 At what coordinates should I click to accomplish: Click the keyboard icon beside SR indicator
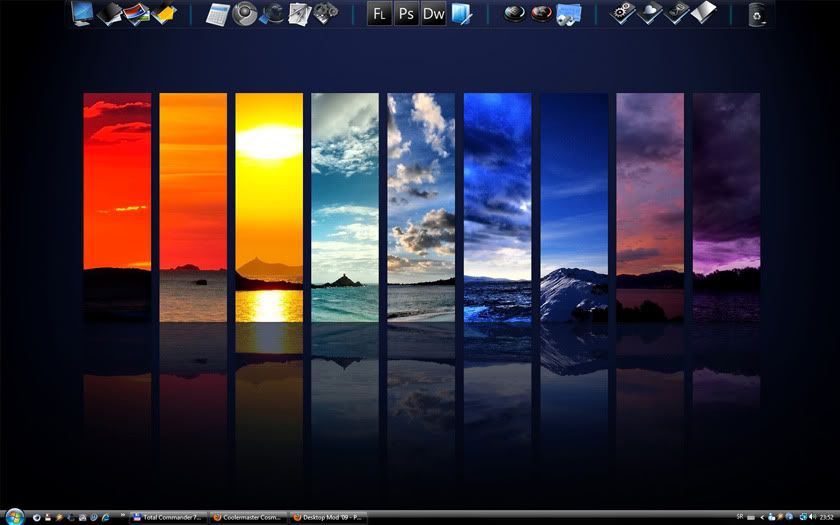point(751,518)
